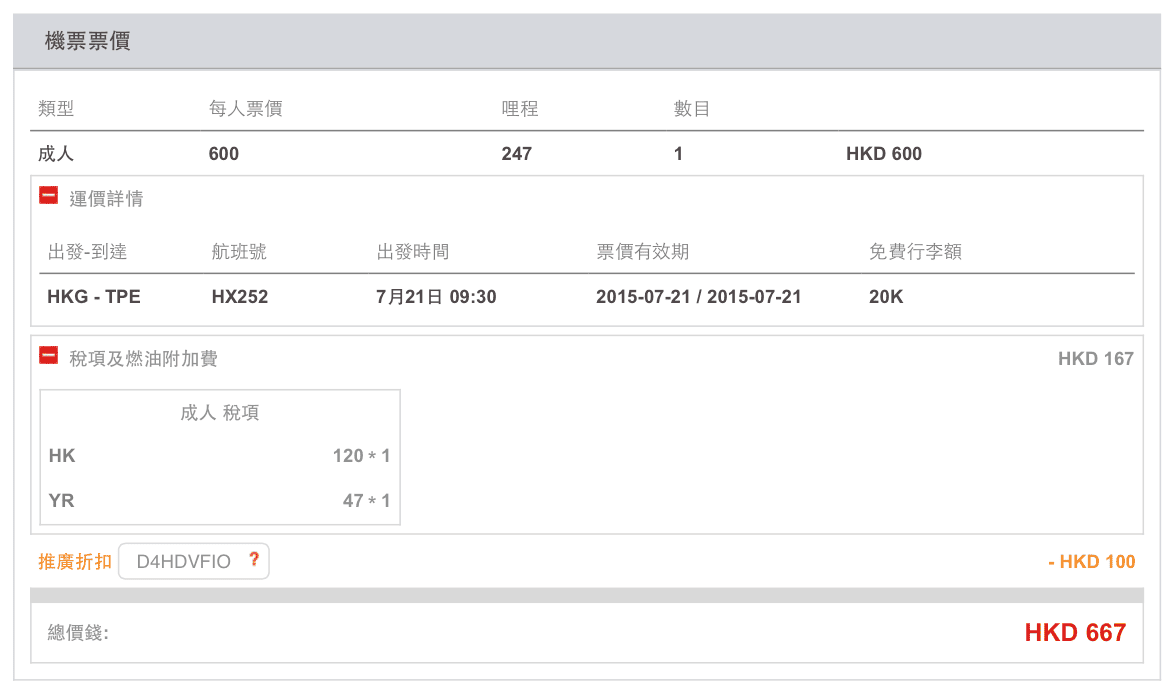Click the 總價錢 label
The width and height of the screenshot is (1170, 689).
tap(78, 632)
